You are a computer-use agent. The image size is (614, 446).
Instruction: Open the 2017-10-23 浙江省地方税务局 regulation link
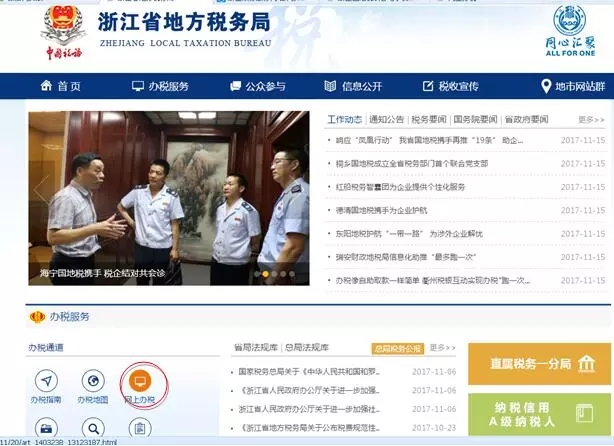tap(309, 428)
